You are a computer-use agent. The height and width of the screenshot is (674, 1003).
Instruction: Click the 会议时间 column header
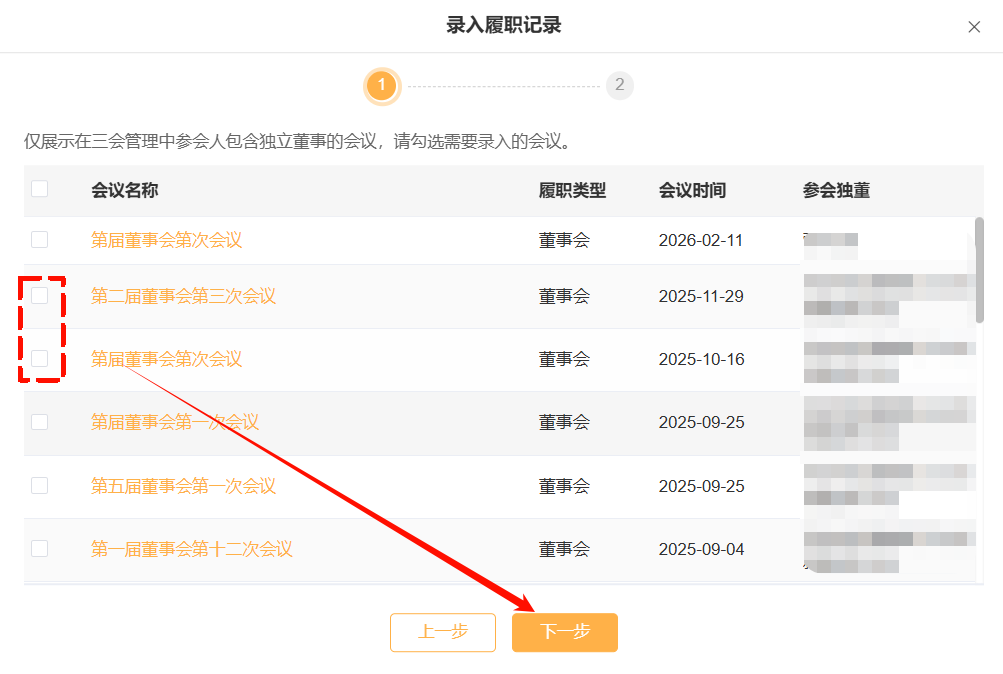pyautogui.click(x=692, y=190)
